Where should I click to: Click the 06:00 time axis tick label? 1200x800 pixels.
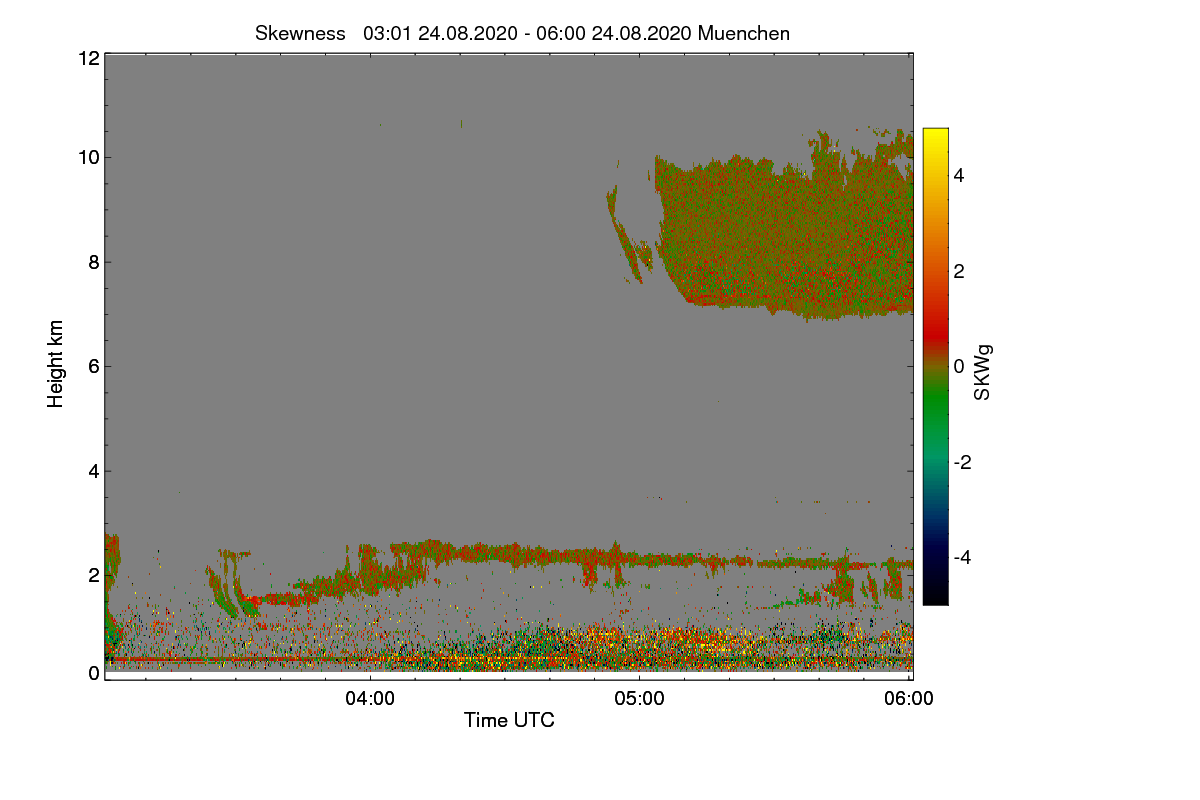[x=910, y=699]
